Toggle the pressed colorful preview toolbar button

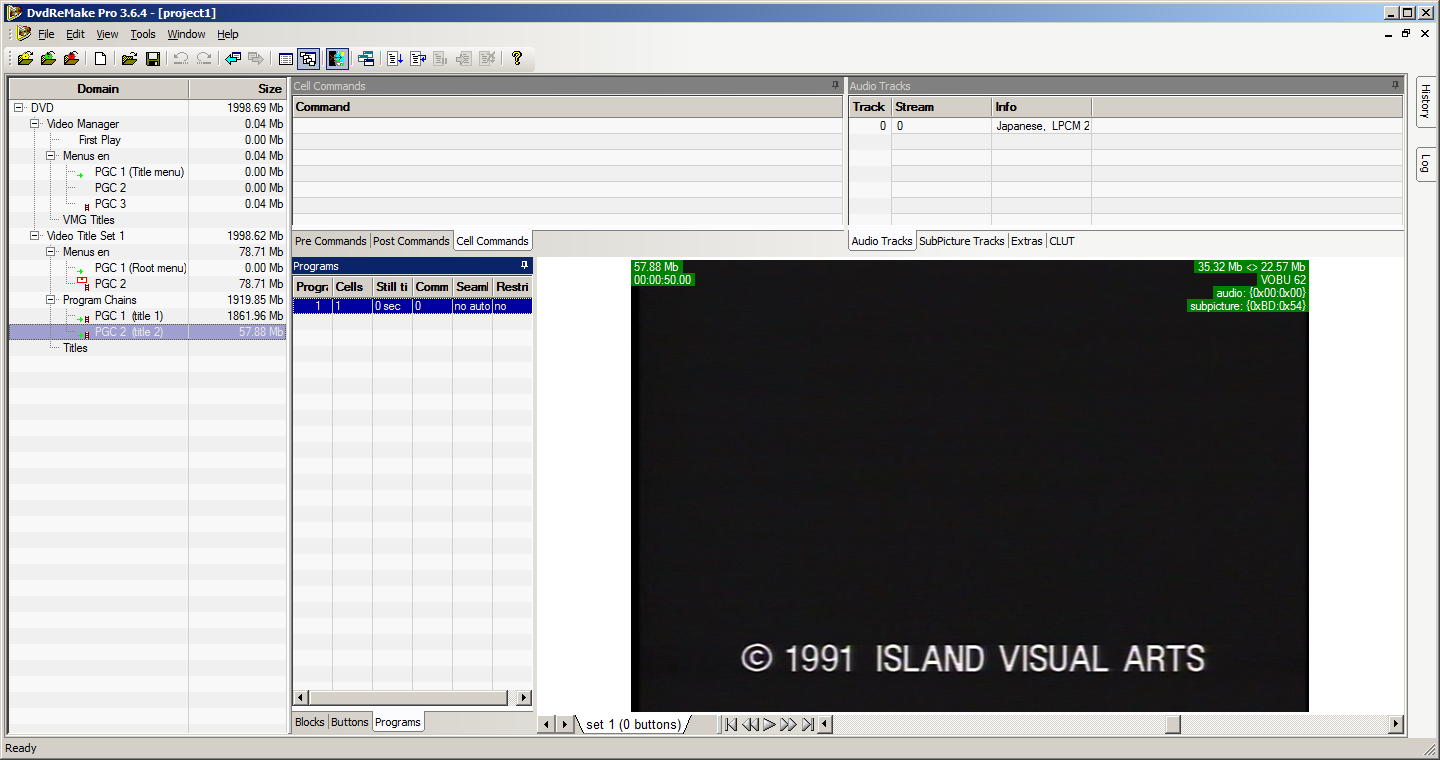point(337,58)
